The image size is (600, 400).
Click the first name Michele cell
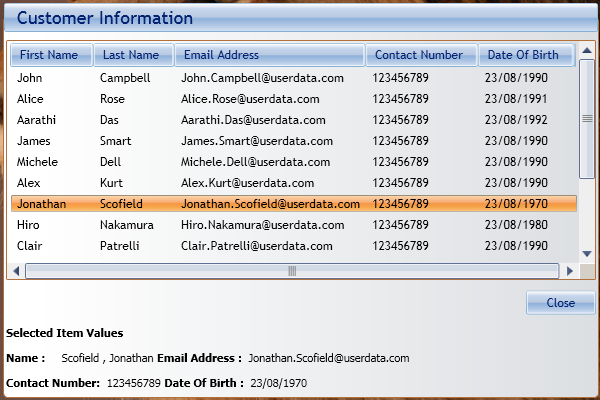coord(37,162)
